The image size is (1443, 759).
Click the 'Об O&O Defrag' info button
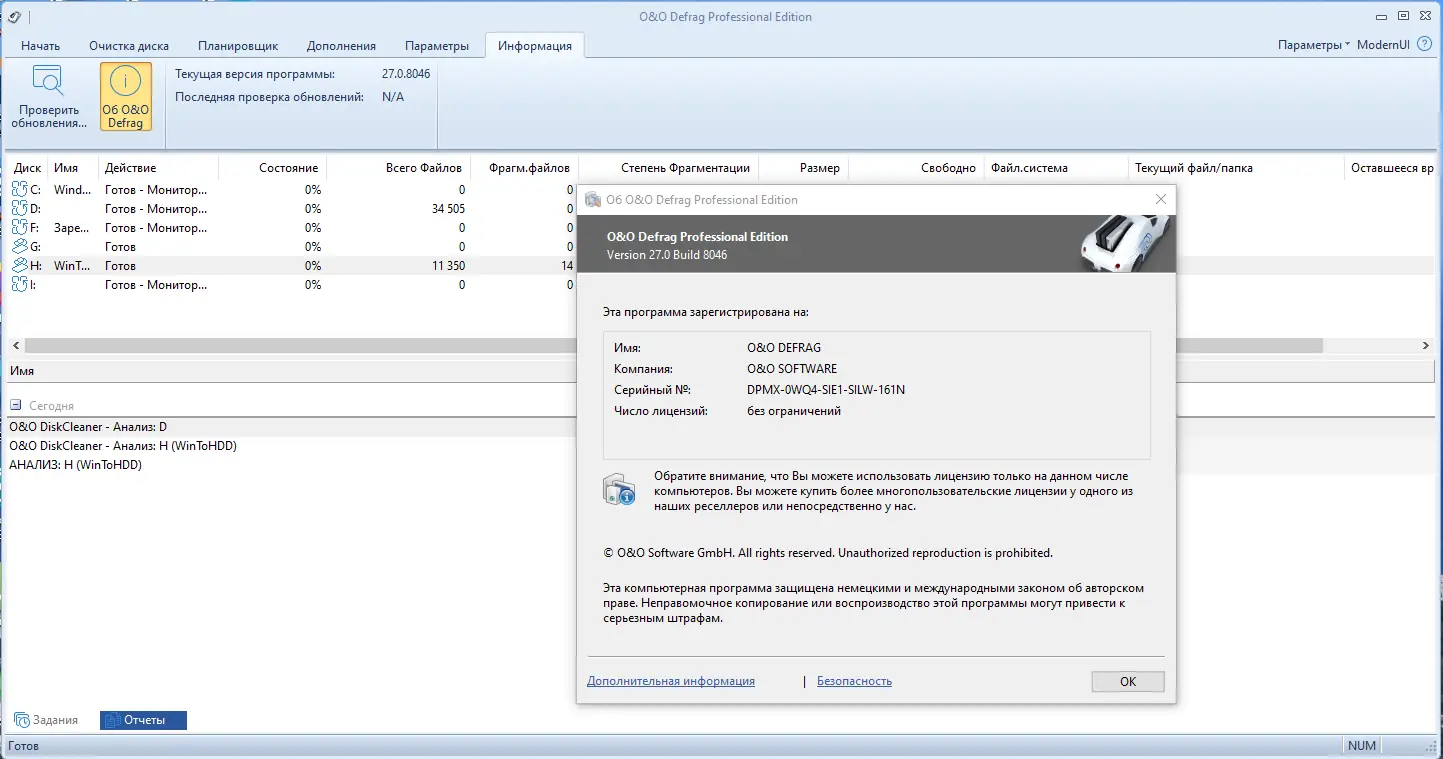126,97
